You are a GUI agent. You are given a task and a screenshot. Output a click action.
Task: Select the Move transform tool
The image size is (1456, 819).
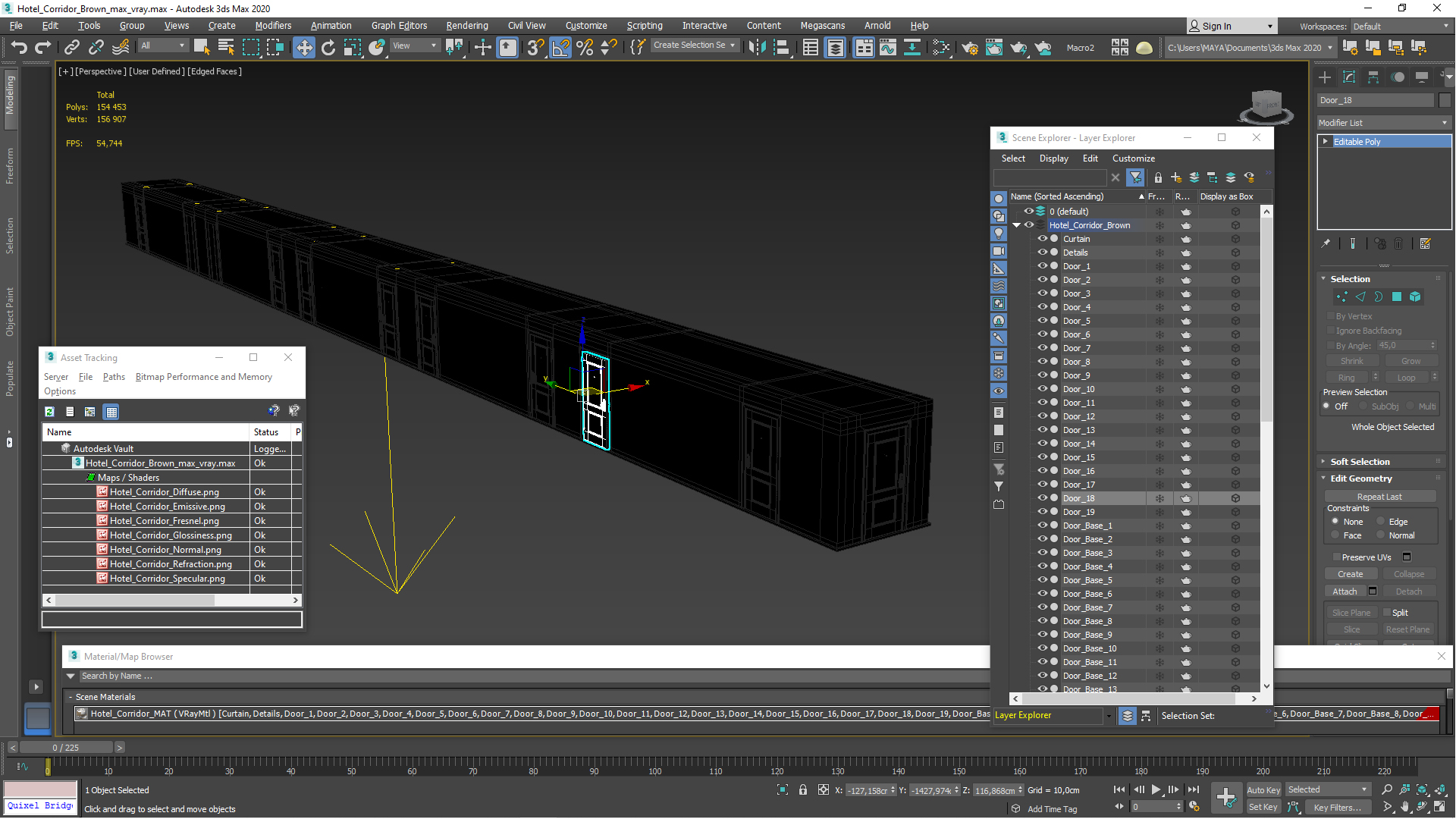pos(303,48)
